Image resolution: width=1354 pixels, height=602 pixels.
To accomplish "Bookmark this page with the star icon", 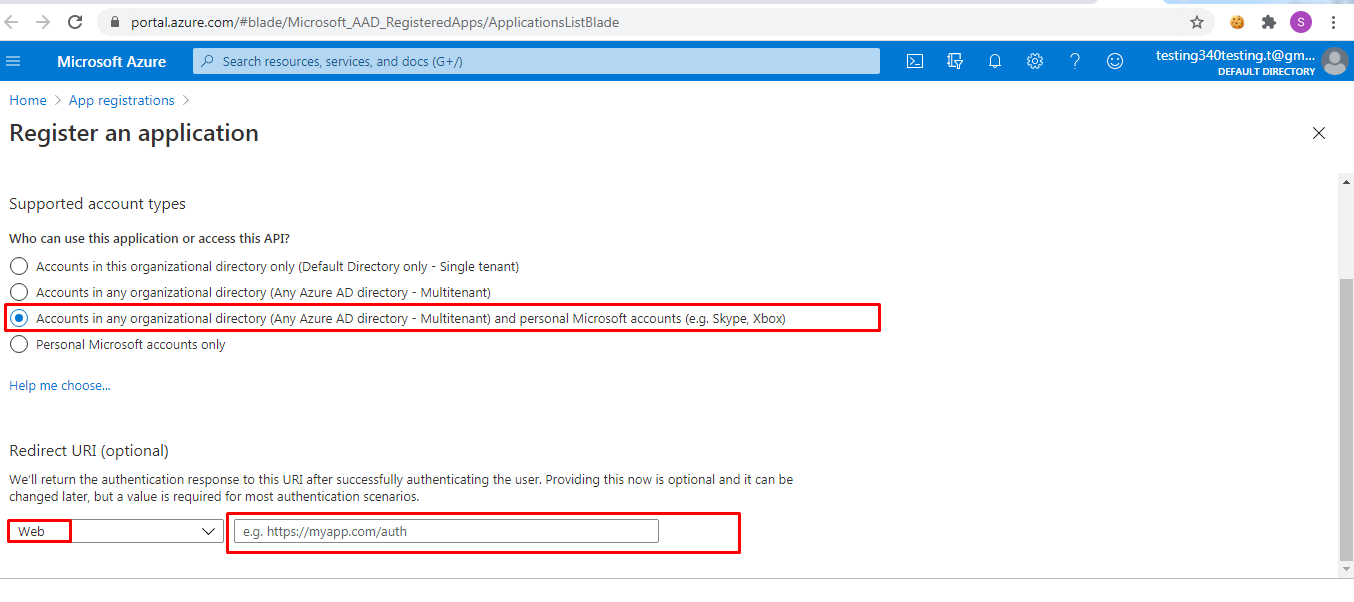I will 1196,22.
